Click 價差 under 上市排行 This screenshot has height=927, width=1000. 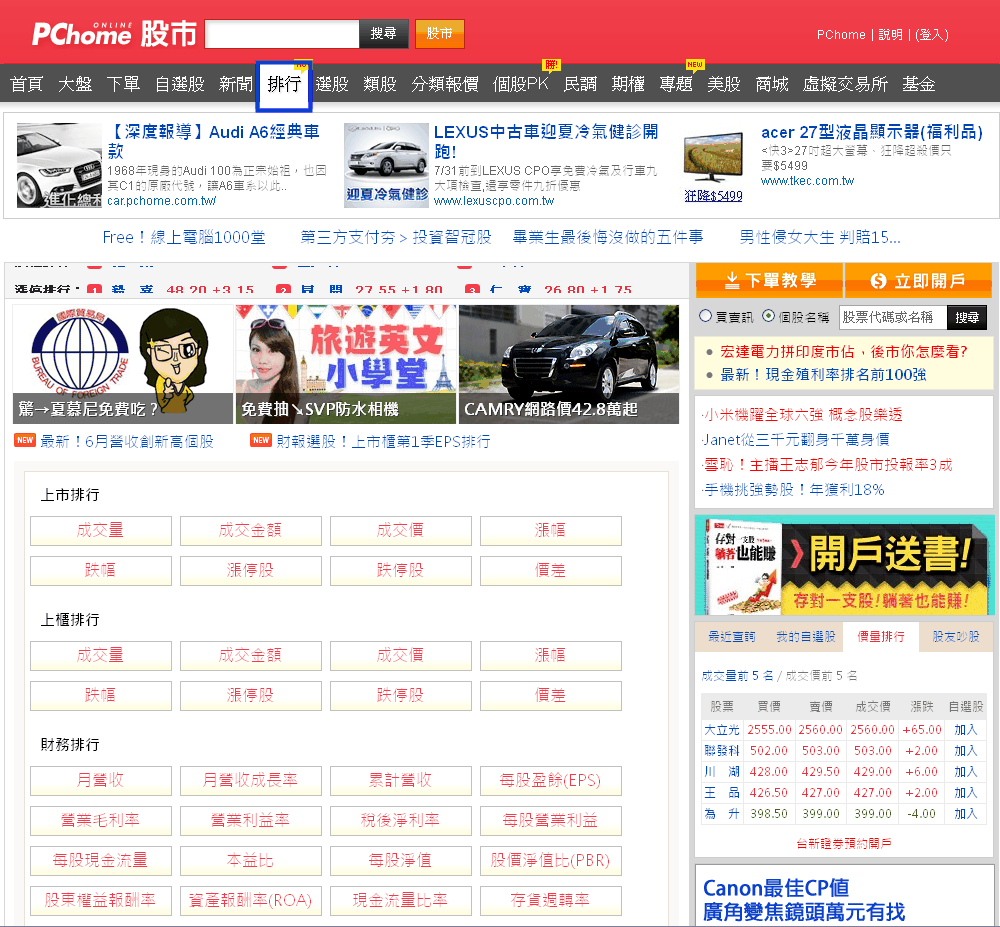coord(550,571)
